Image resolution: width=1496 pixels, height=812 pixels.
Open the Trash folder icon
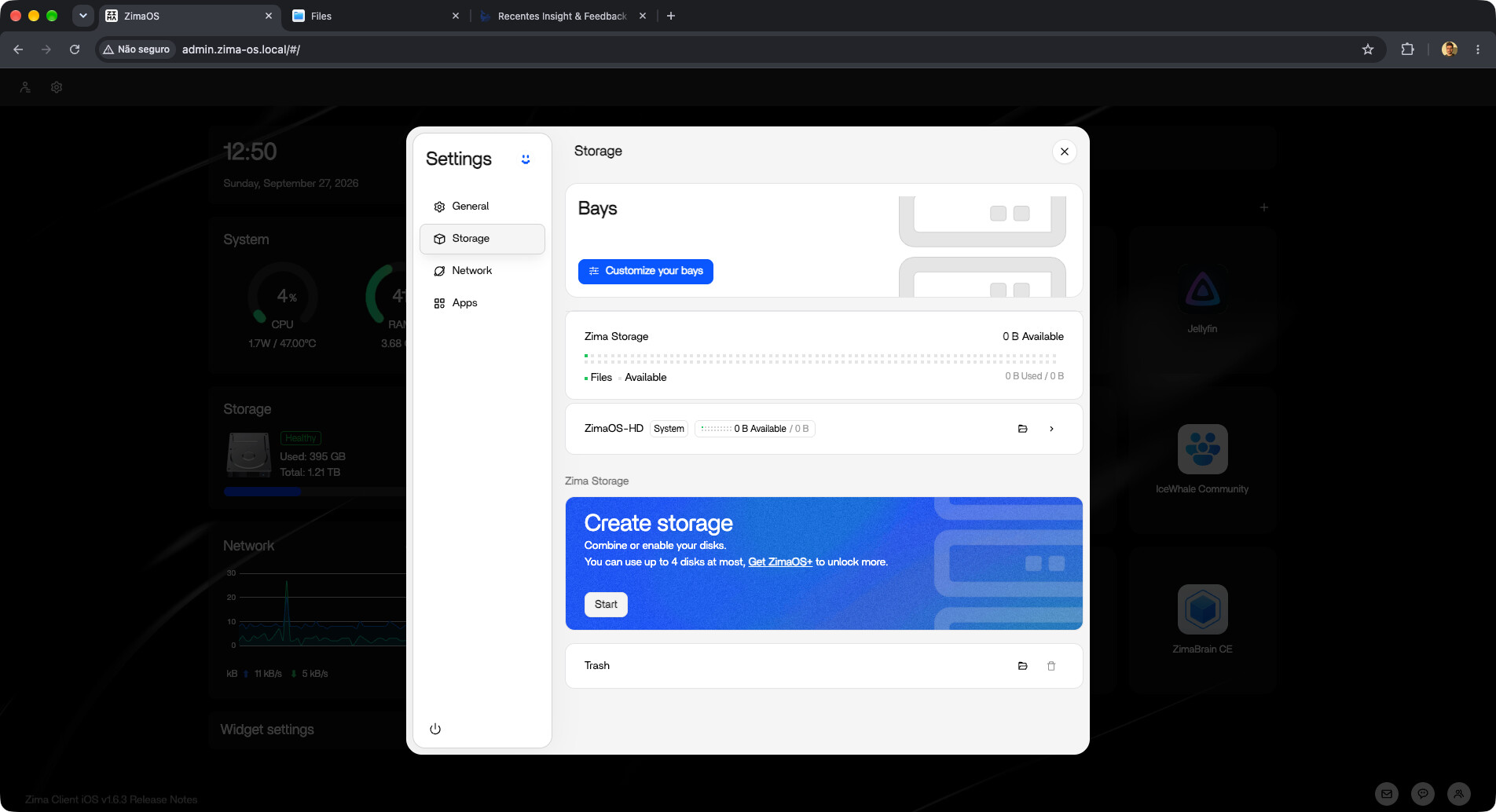[1023, 666]
